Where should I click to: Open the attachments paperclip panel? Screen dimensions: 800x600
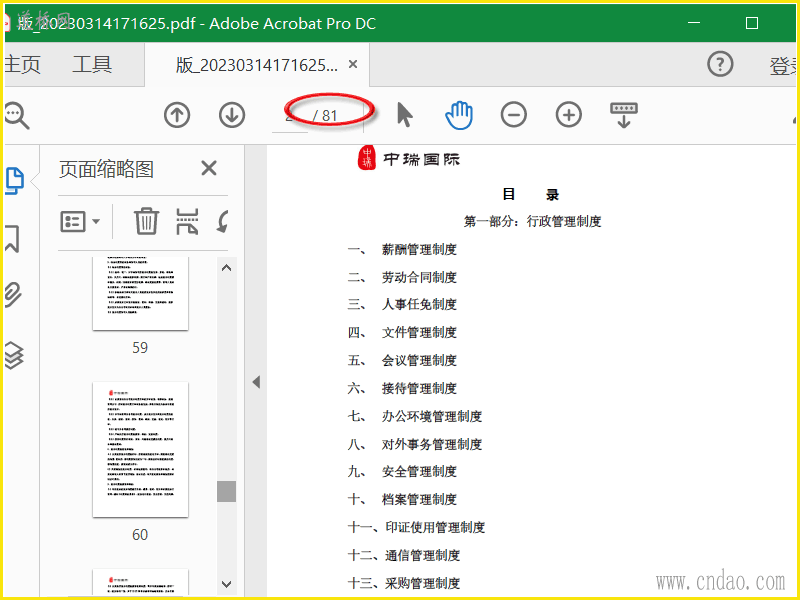(x=13, y=294)
